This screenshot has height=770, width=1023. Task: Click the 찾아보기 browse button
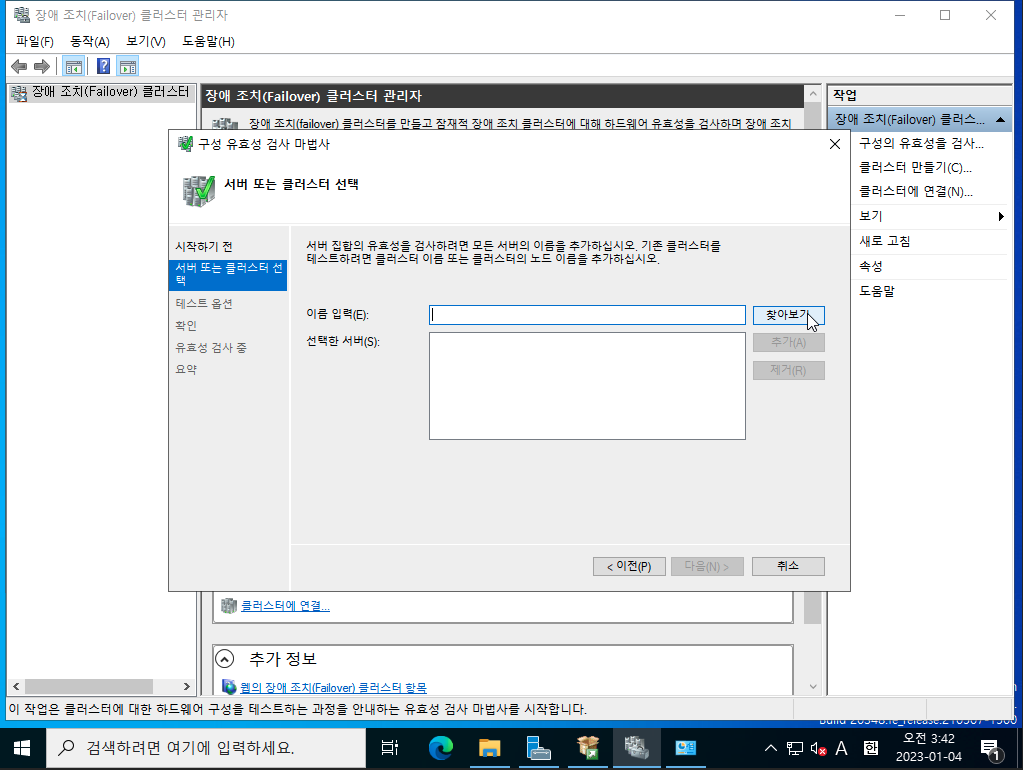click(788, 315)
